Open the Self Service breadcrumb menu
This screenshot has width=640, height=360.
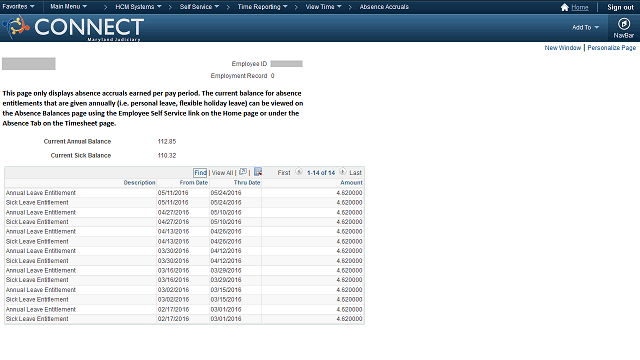200,7
